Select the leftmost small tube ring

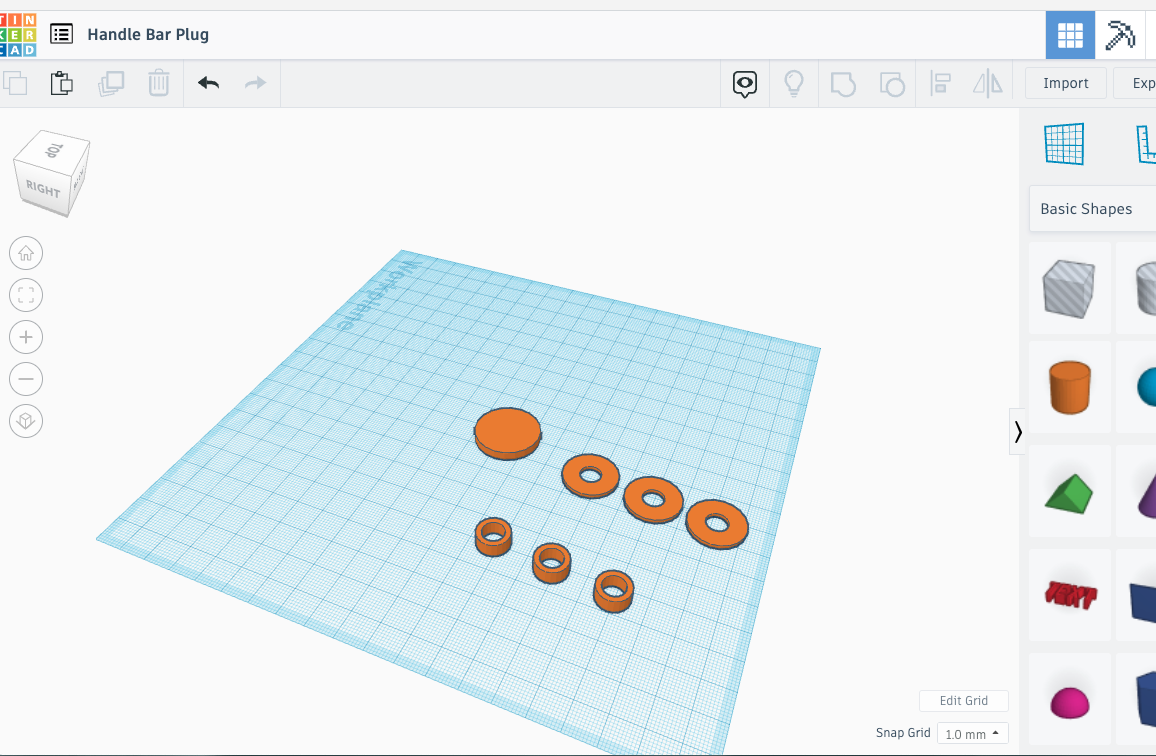click(493, 537)
